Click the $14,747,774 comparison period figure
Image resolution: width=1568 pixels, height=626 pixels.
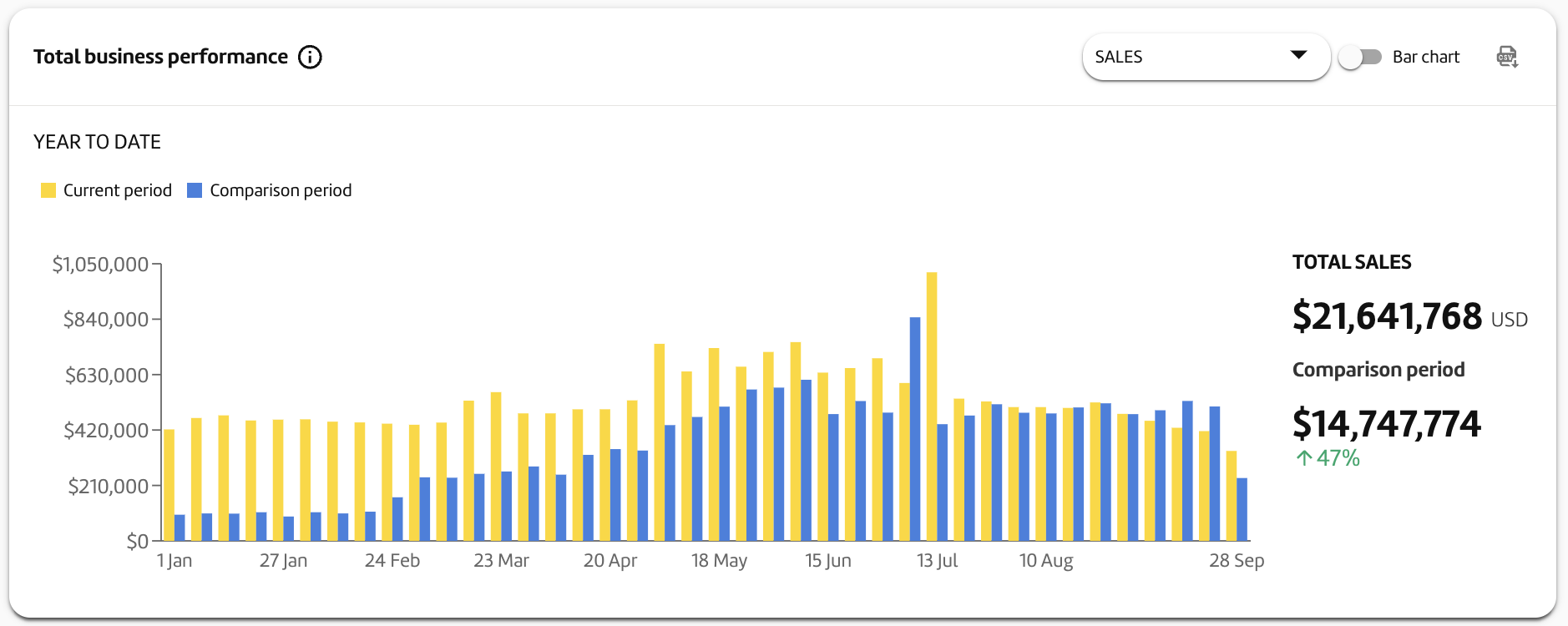1387,424
